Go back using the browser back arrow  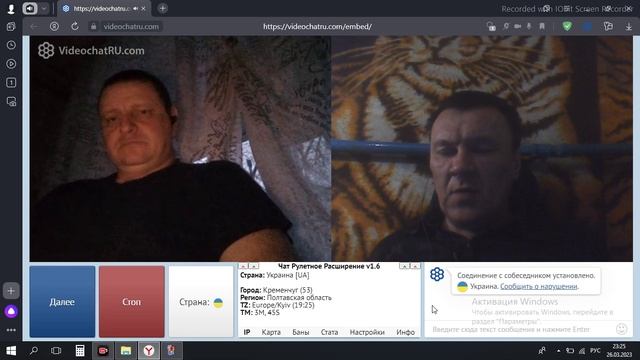click(x=34, y=27)
